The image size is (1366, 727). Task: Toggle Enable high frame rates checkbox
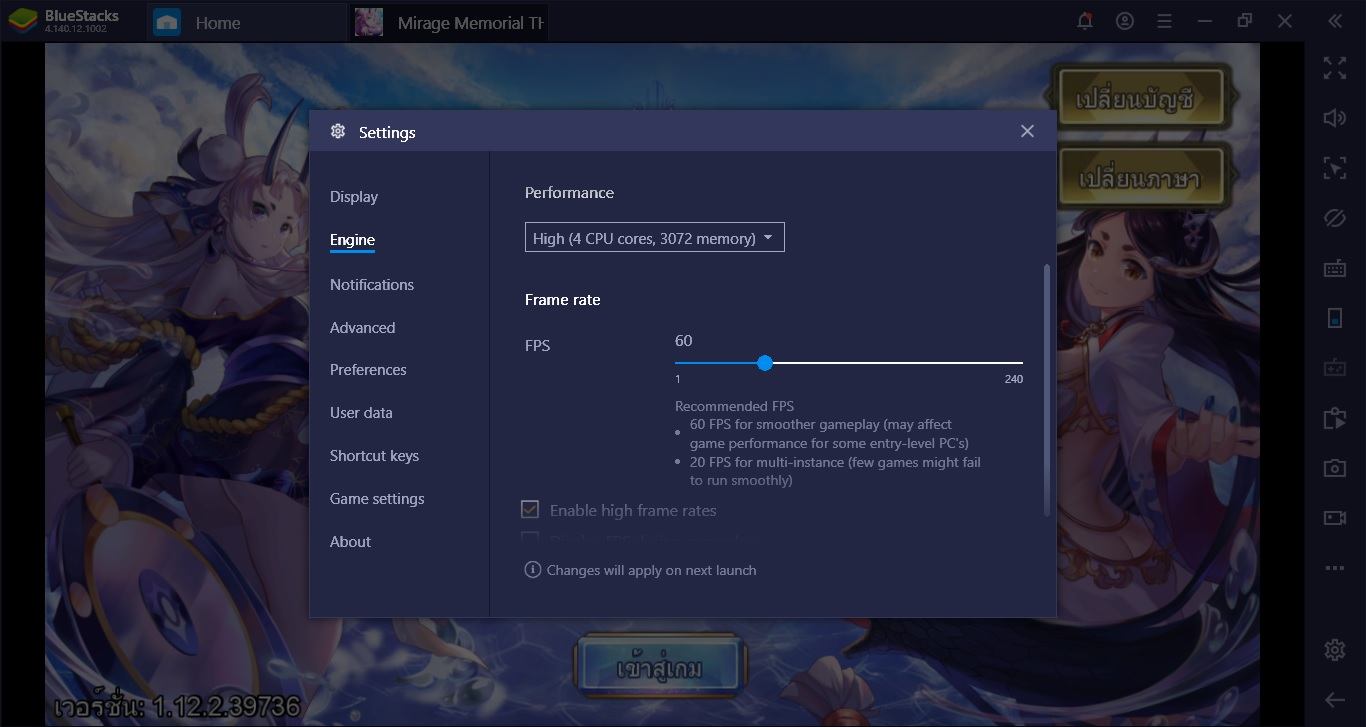[x=530, y=510]
